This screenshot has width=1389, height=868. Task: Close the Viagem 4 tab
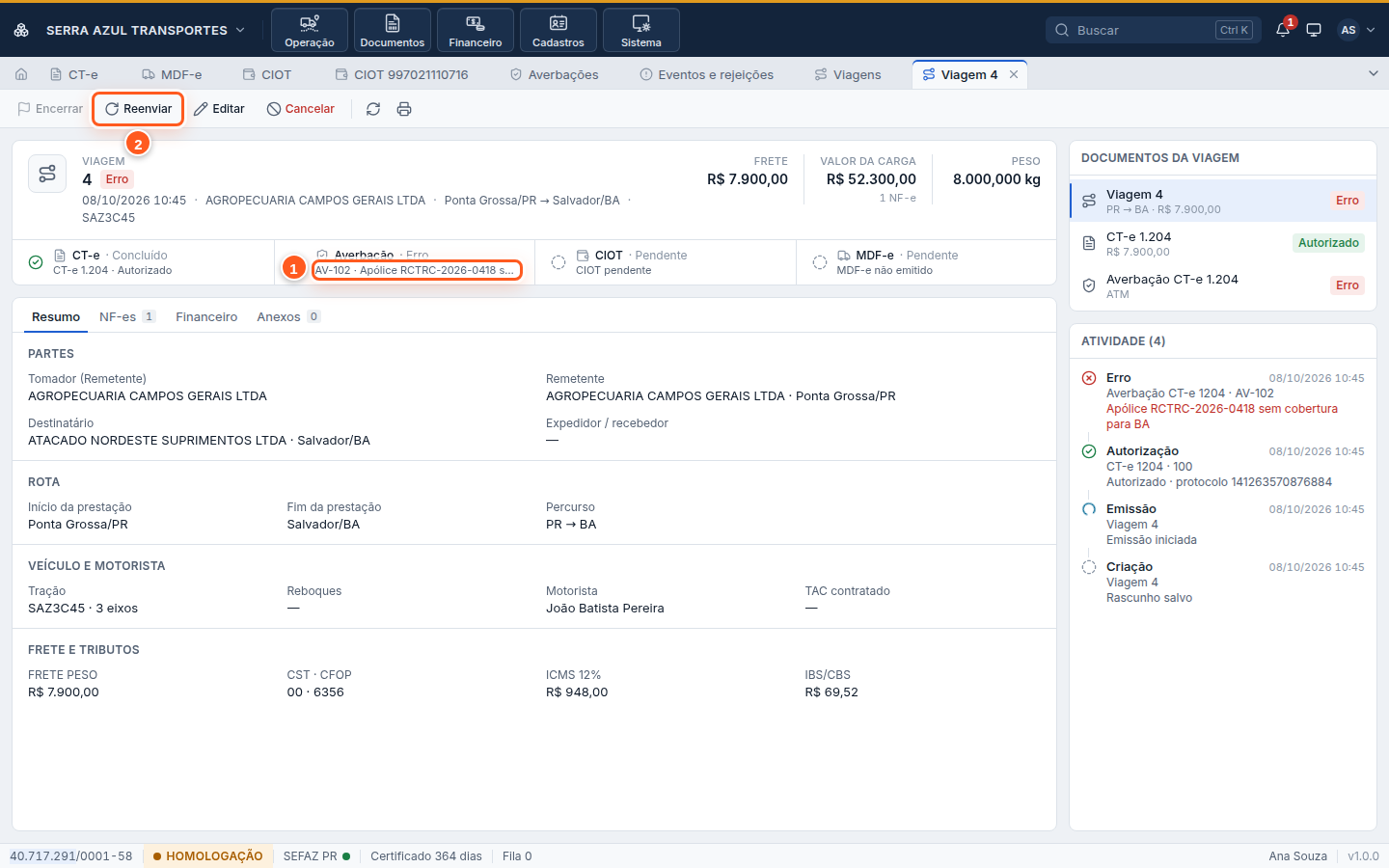(x=1014, y=74)
